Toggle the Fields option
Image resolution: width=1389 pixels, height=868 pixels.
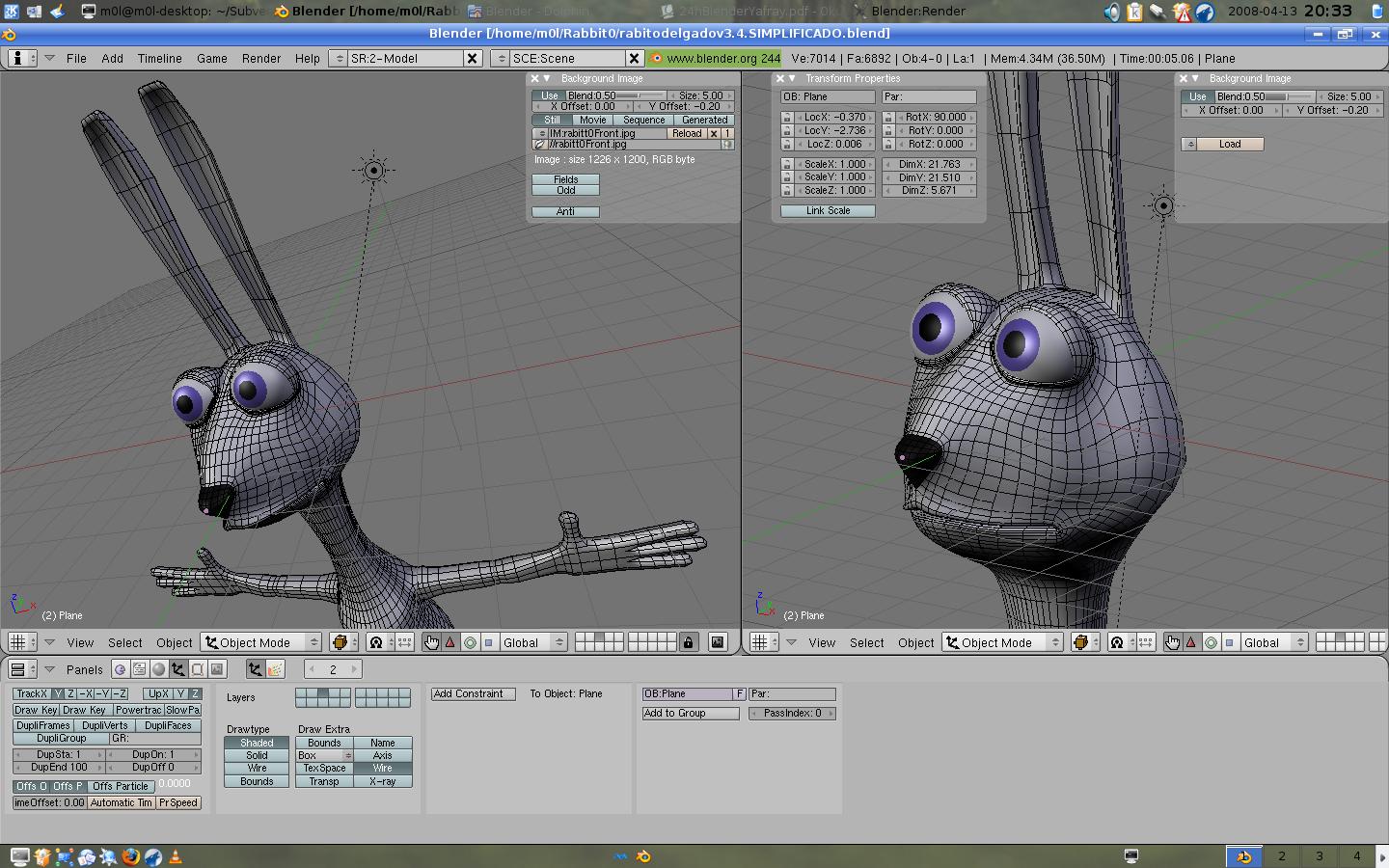click(x=566, y=179)
